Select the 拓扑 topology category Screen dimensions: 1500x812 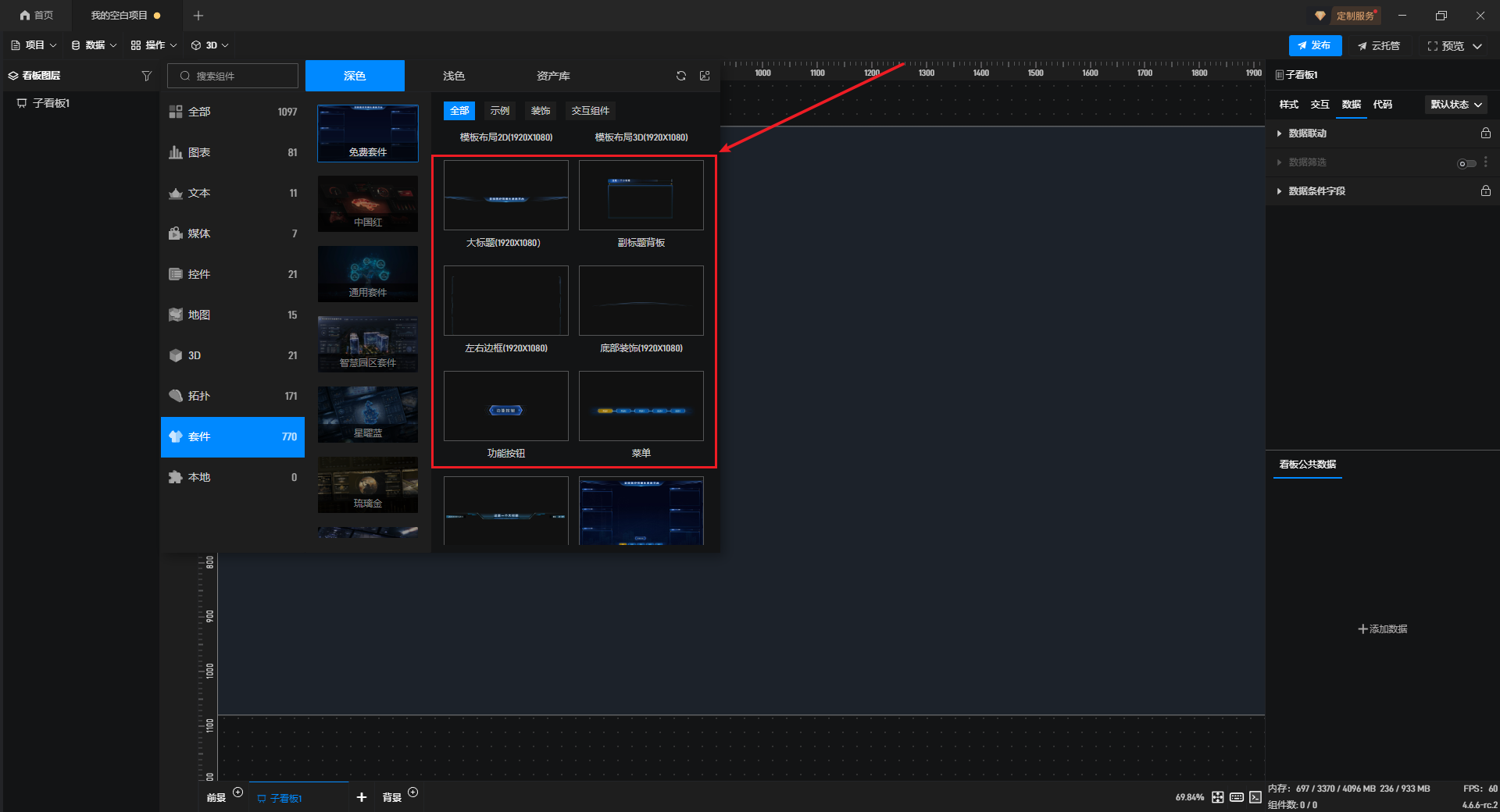click(x=233, y=396)
